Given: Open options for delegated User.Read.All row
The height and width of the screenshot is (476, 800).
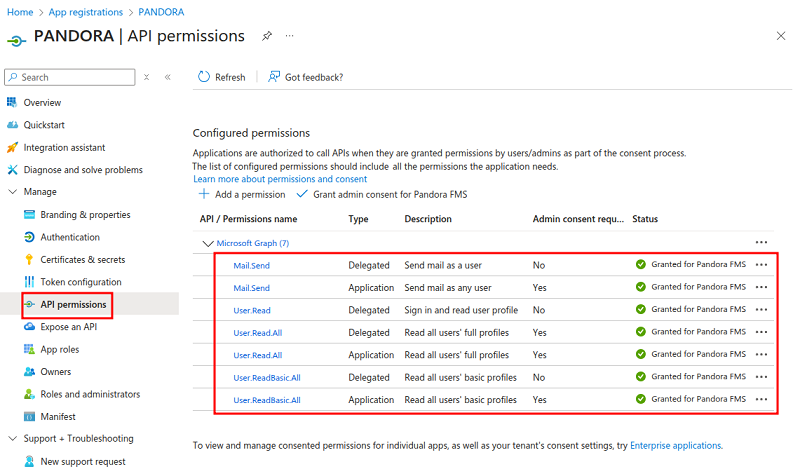Looking at the screenshot, I should pyautogui.click(x=761, y=332).
